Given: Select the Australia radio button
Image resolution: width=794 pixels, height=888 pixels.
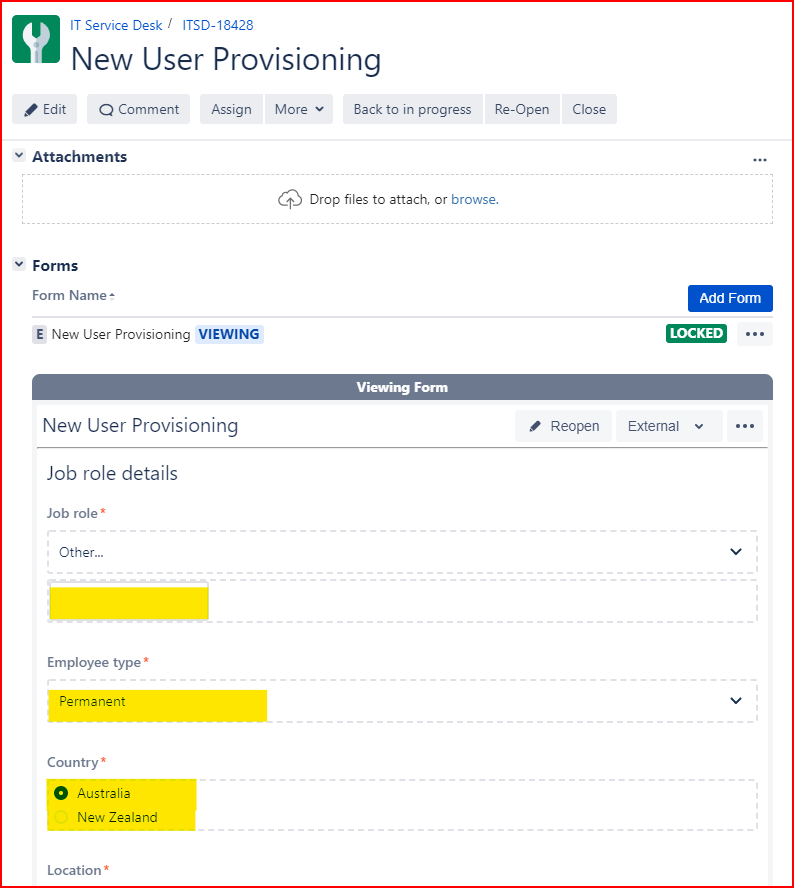Looking at the screenshot, I should [61, 793].
